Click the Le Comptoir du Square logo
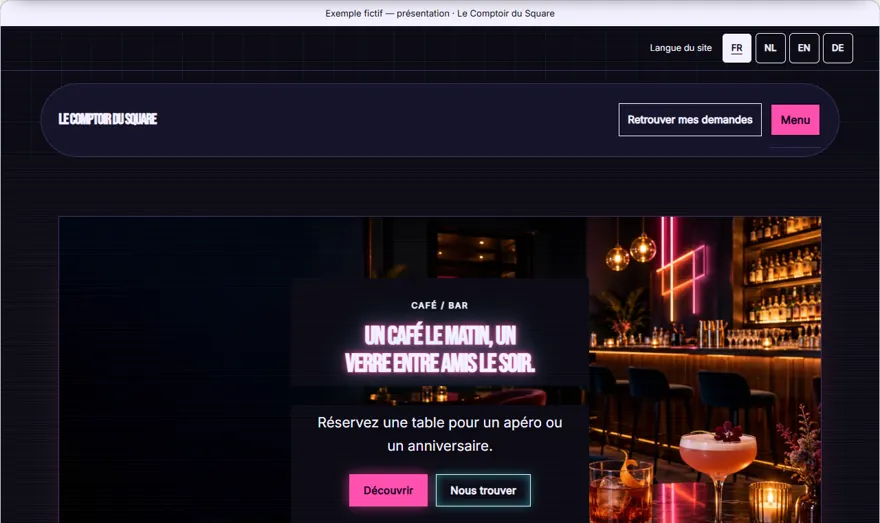This screenshot has height=523, width=880. pyautogui.click(x=108, y=119)
